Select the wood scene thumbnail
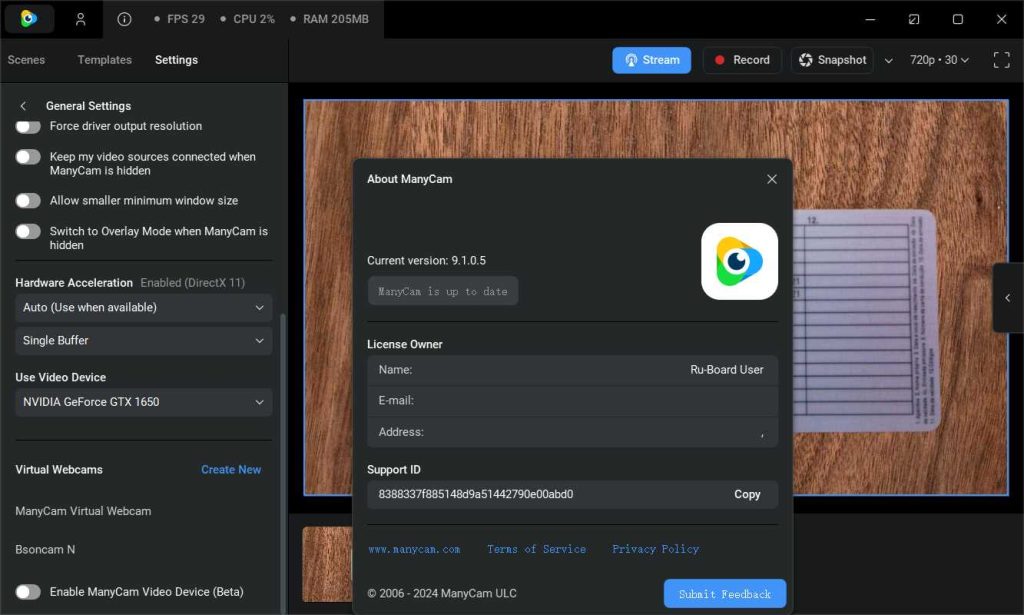This screenshot has width=1024, height=615. [328, 564]
